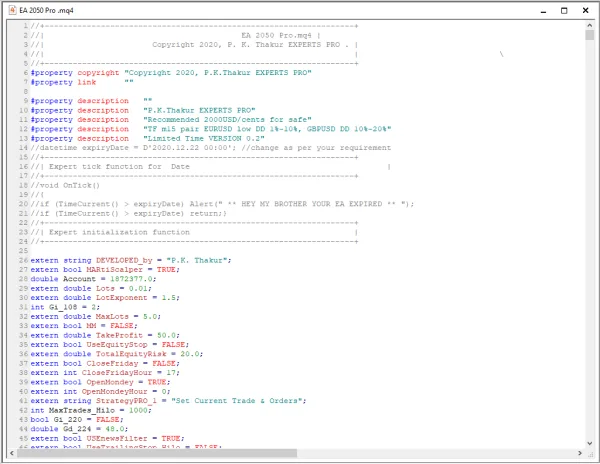Click the horizontal scrollbar thumb
Viewport: 600px width, 464px height.
click(157, 453)
